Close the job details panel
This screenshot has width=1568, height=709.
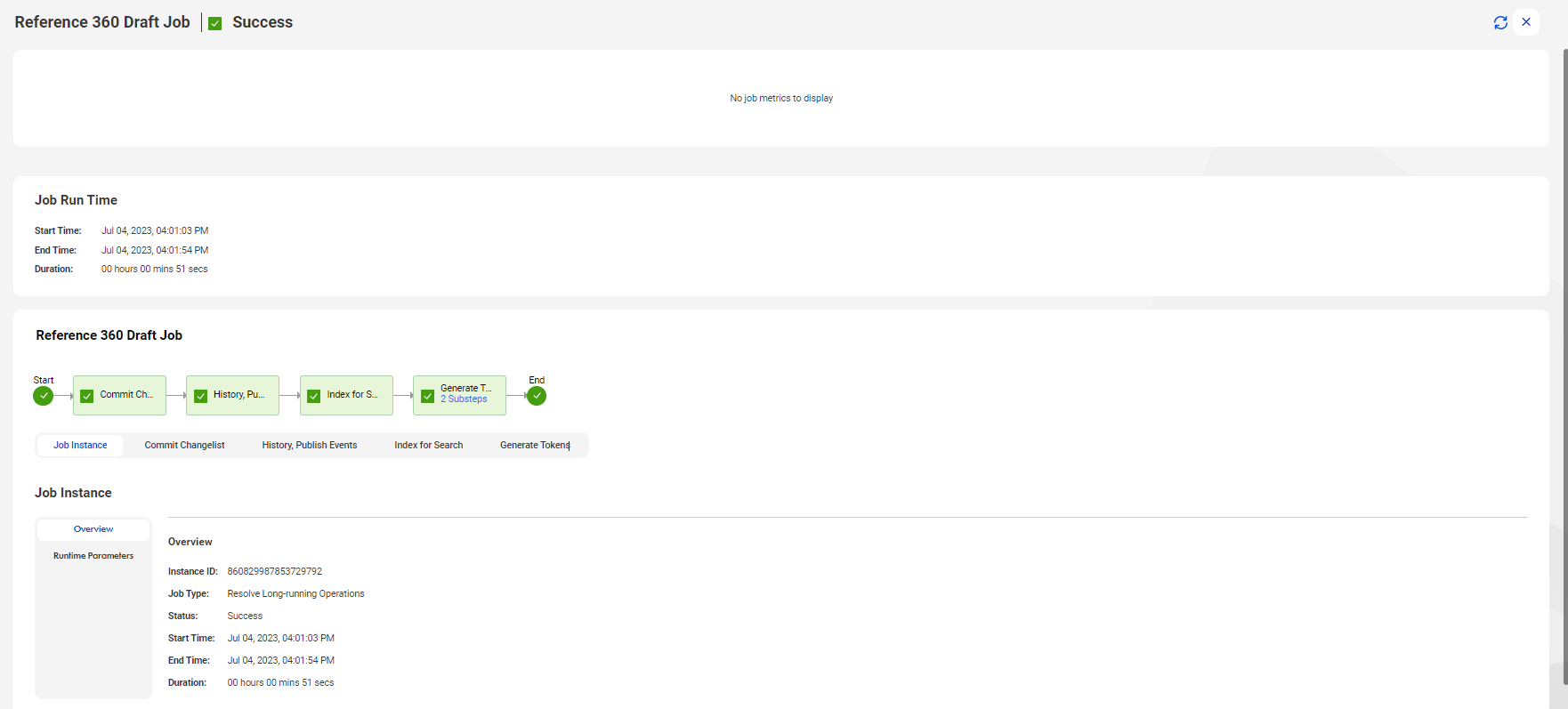coord(1526,22)
